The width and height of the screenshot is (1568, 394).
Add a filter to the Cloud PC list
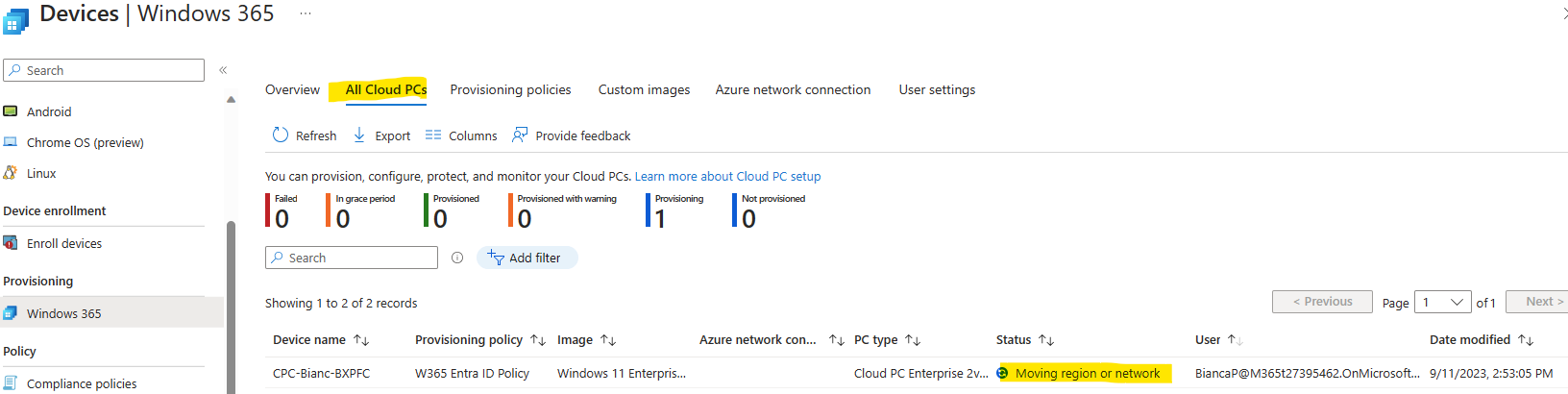click(527, 258)
